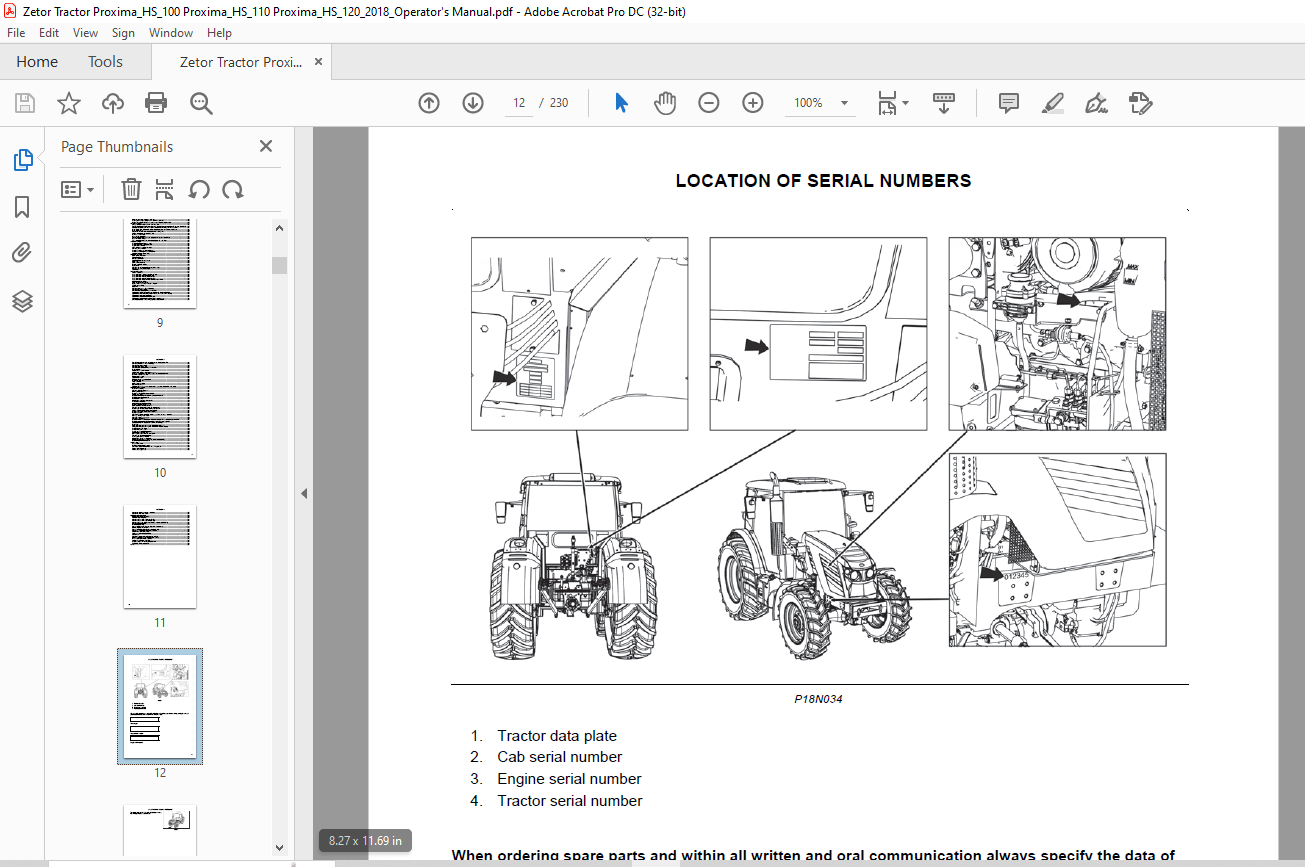Open the Window menu
The height and width of the screenshot is (867, 1305).
[x=171, y=33]
